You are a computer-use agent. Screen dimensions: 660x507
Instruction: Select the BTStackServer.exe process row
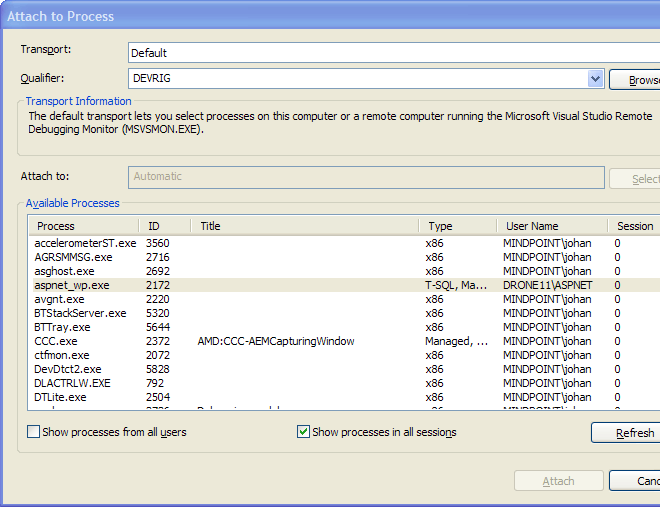(x=344, y=313)
